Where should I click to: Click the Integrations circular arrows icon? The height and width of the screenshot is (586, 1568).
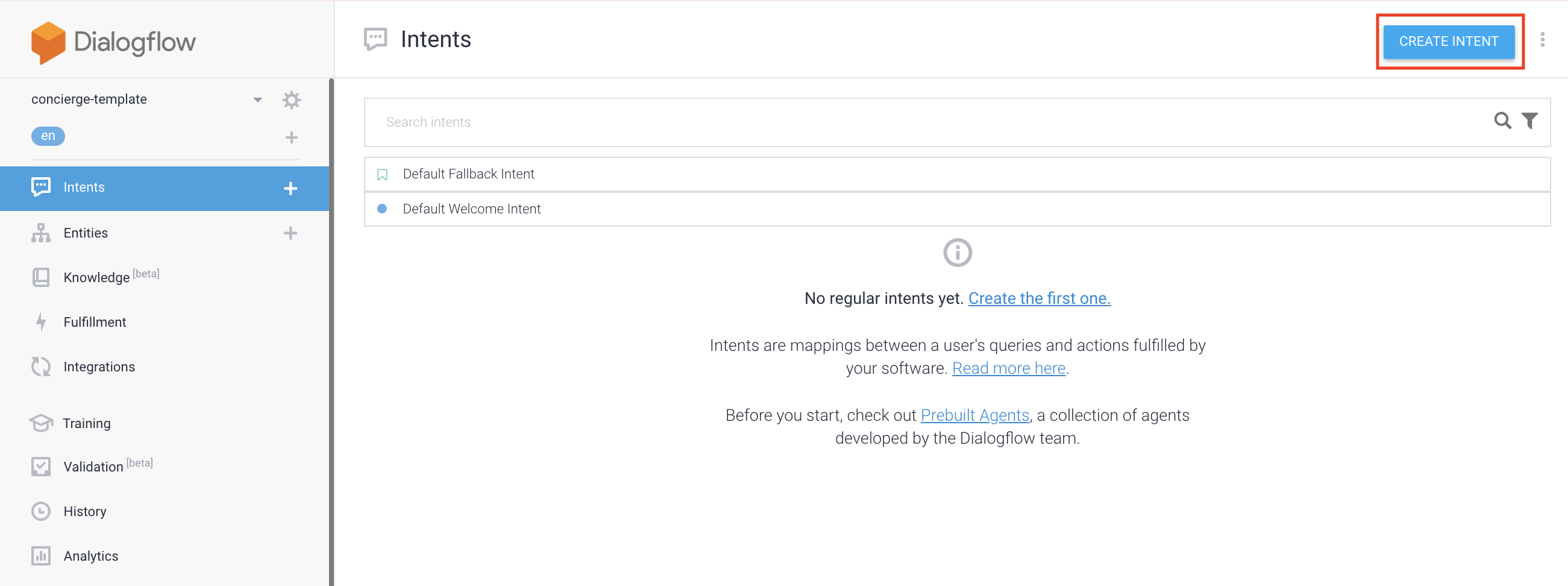point(41,366)
